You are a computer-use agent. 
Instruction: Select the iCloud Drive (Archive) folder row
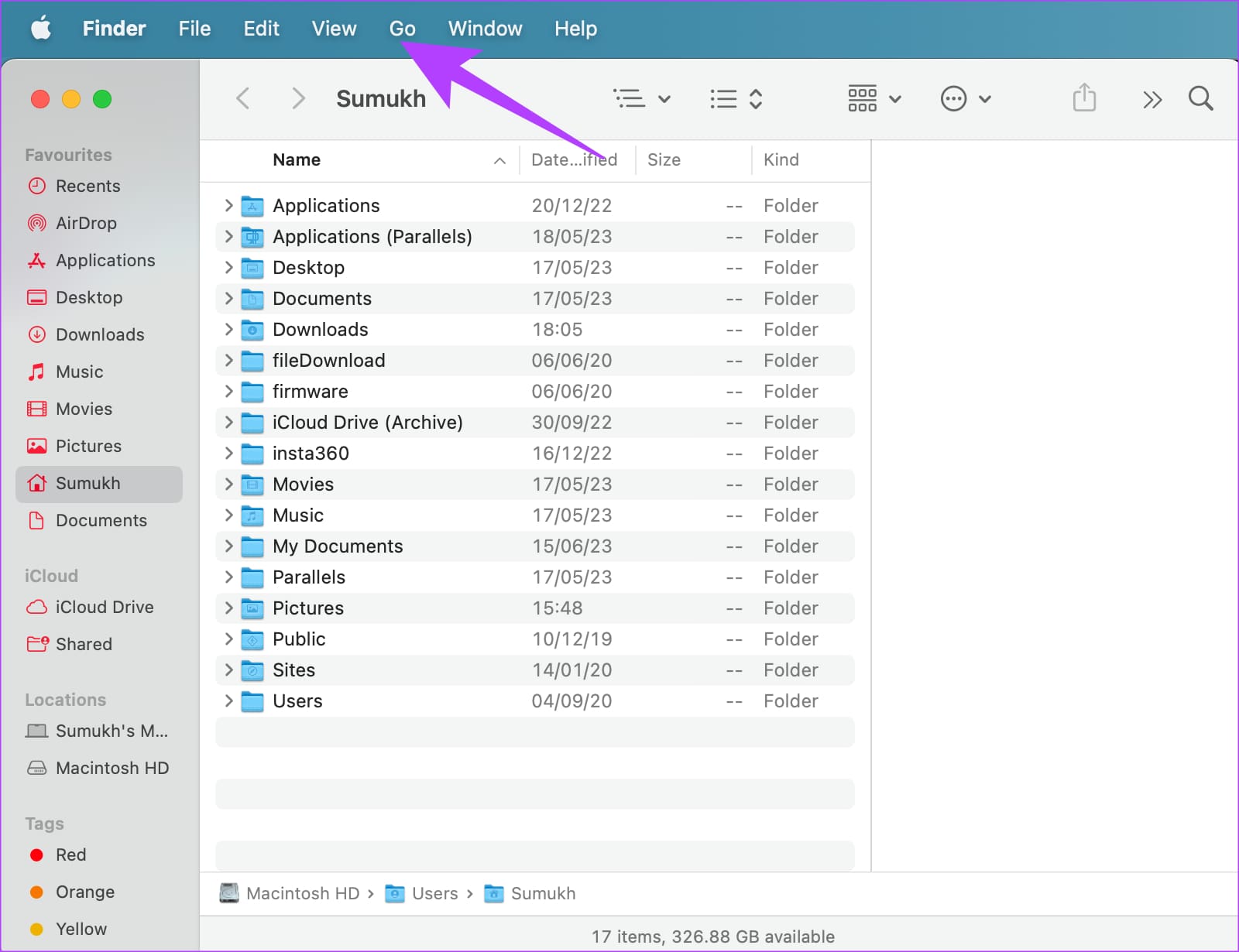tap(367, 423)
